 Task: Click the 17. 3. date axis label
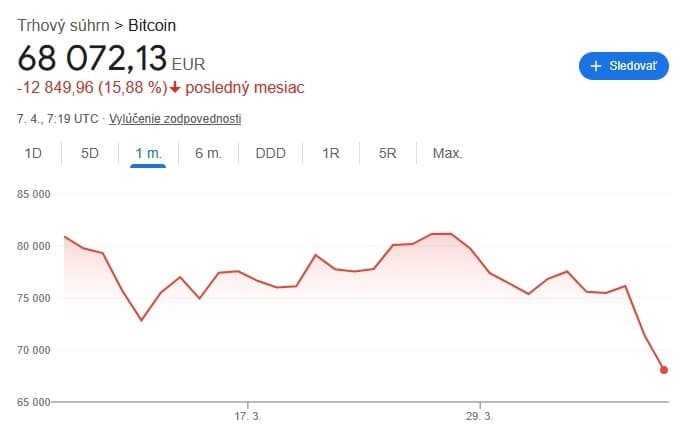coord(247,416)
